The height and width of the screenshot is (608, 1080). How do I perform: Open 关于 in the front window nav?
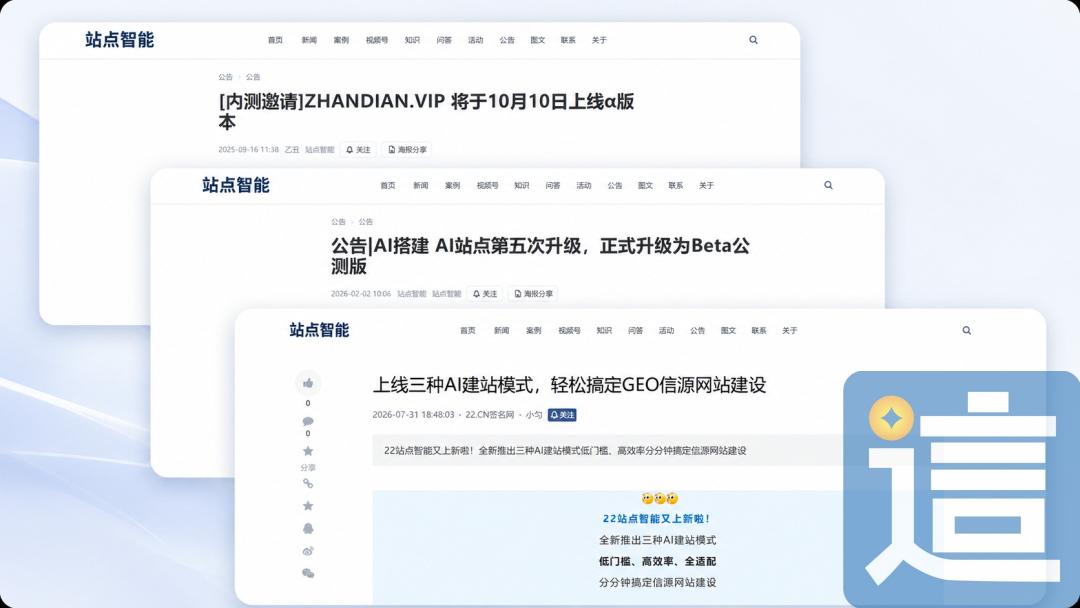789,331
